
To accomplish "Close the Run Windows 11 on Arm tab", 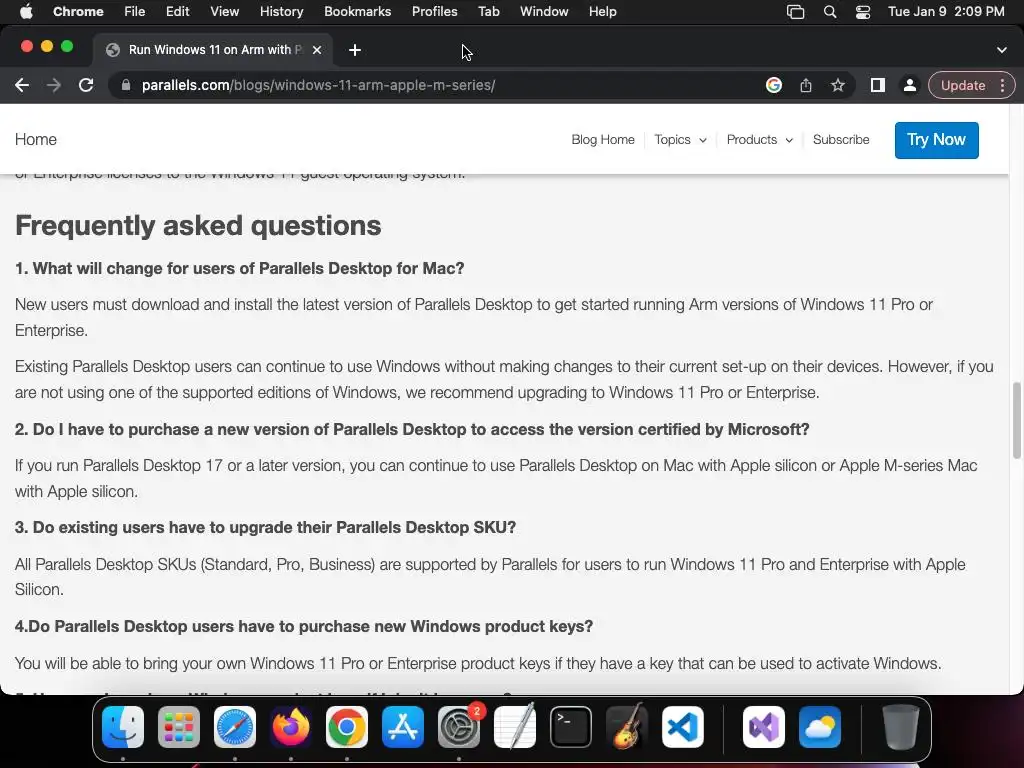I will coord(317,50).
